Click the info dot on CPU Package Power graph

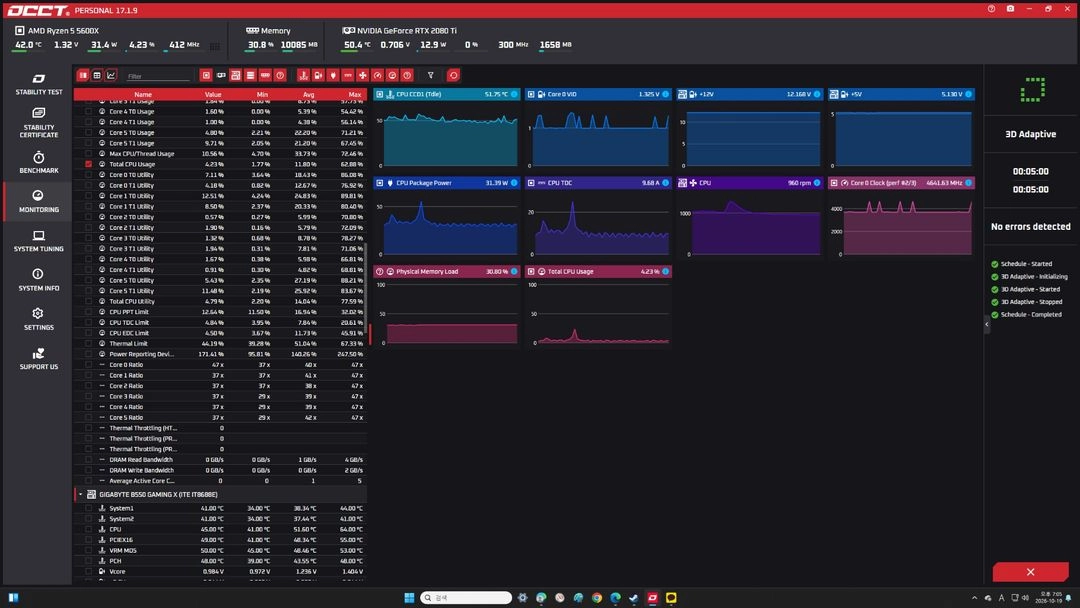(x=514, y=183)
